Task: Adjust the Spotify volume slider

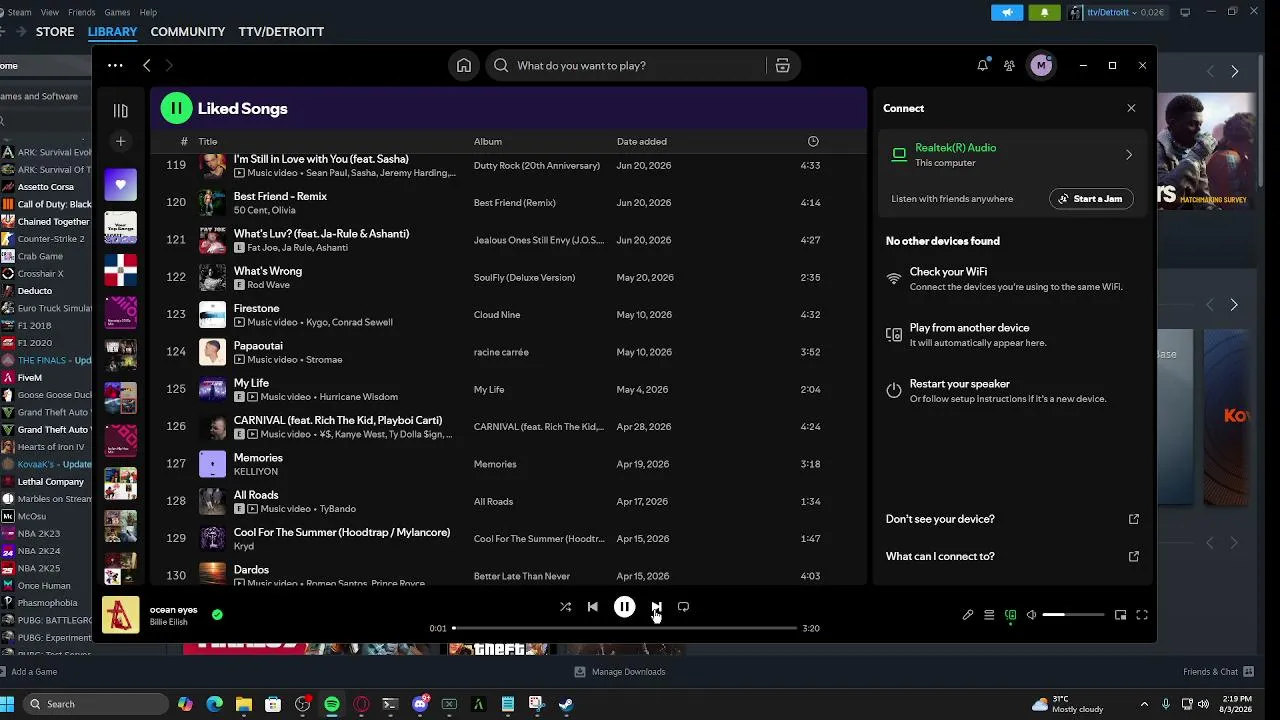Action: click(1073, 615)
